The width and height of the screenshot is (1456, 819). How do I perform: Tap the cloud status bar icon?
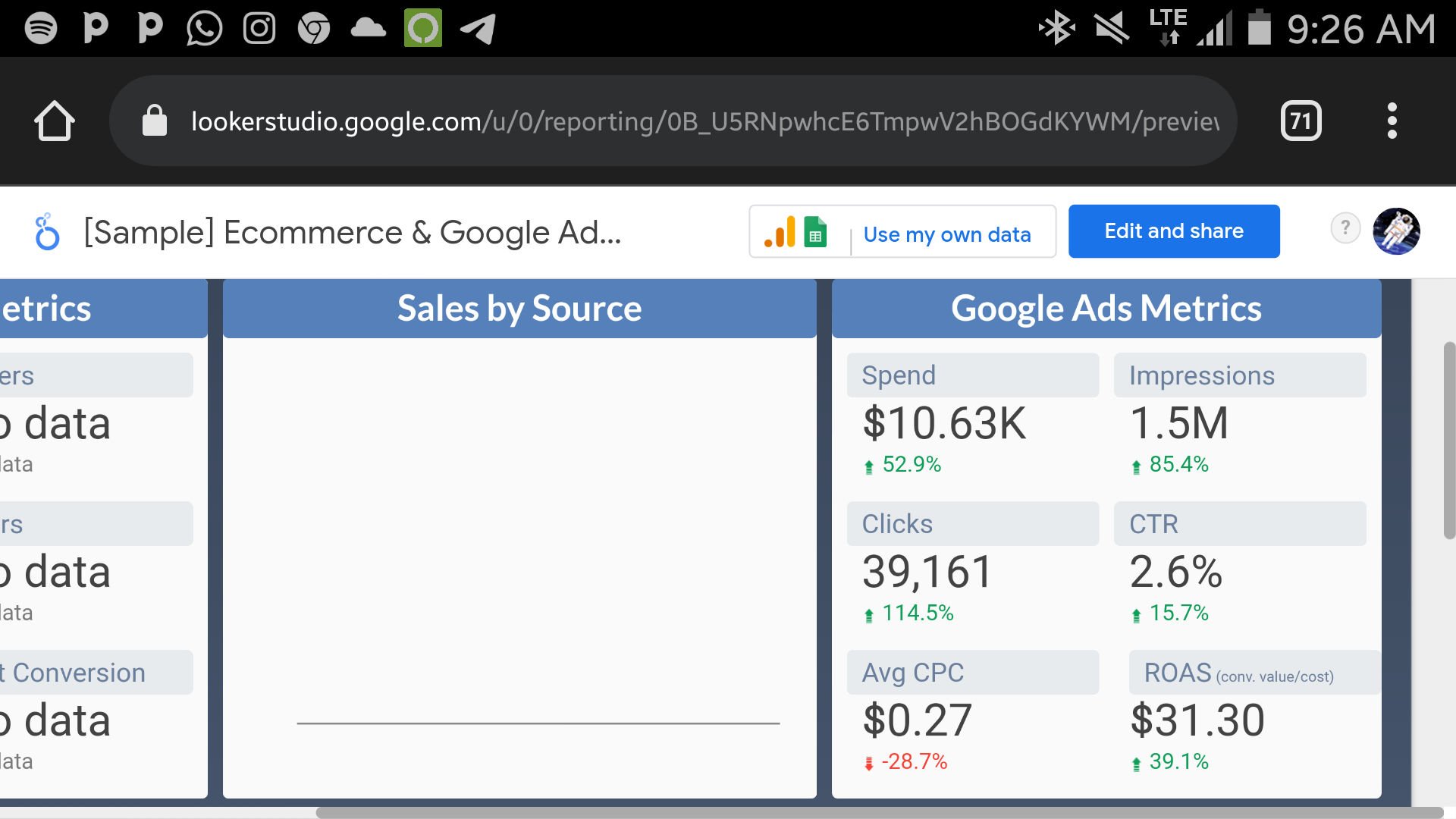click(369, 29)
